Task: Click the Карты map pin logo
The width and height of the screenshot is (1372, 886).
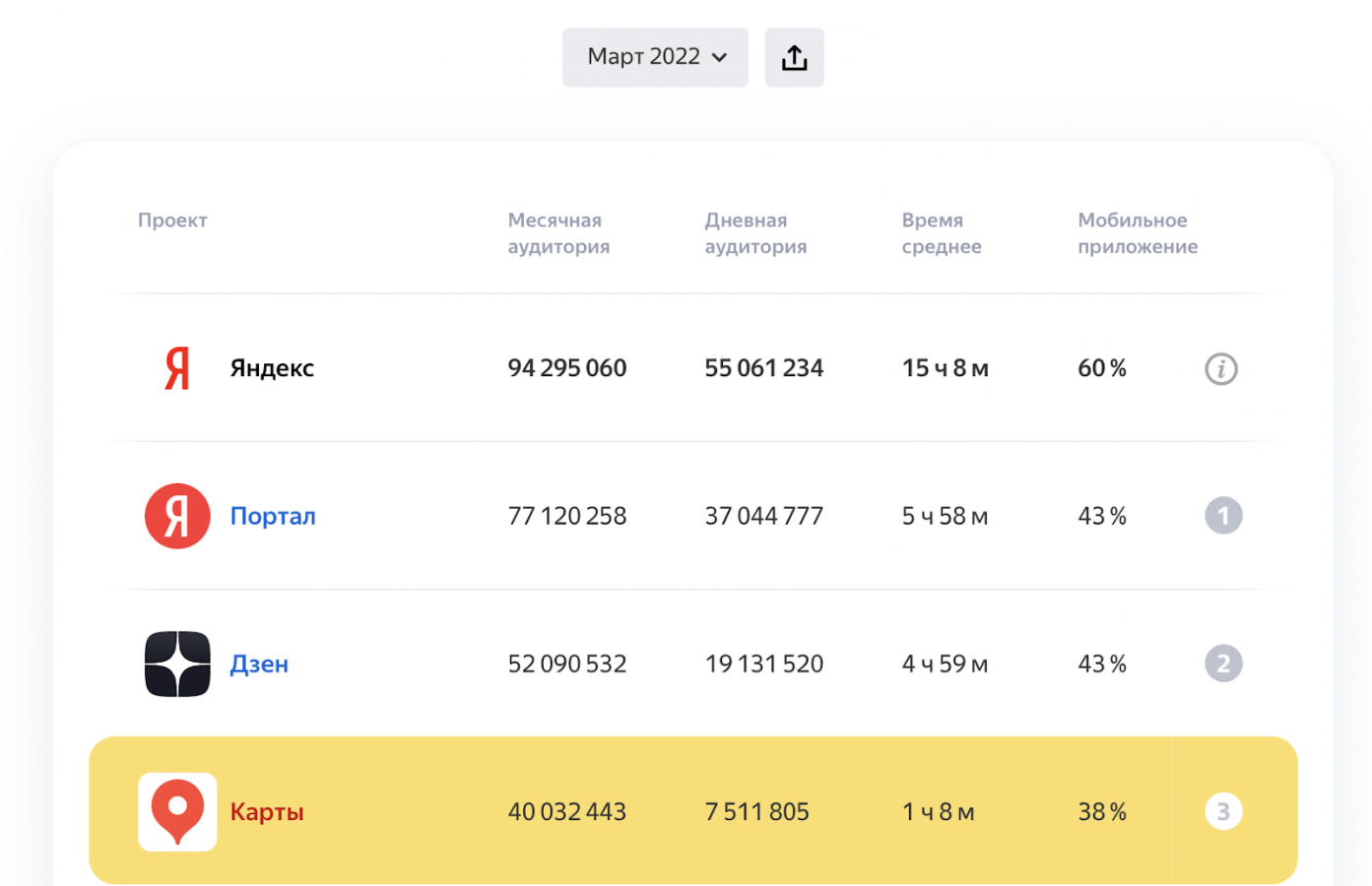Action: coord(177,811)
